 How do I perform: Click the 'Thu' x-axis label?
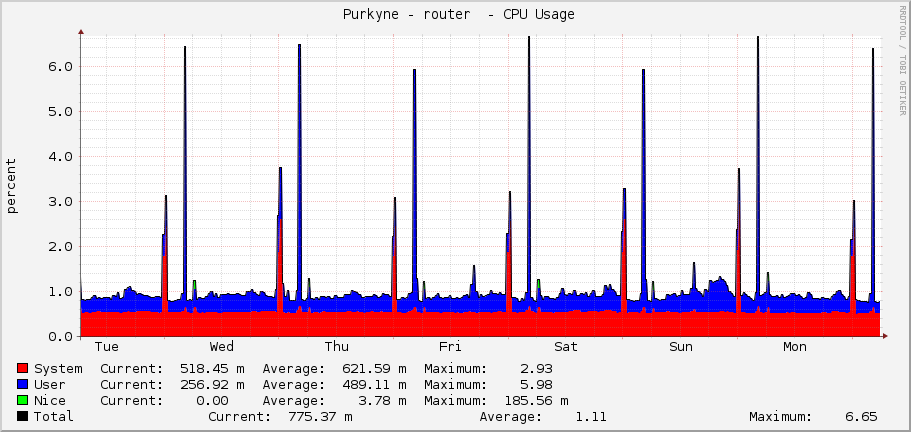click(x=336, y=347)
